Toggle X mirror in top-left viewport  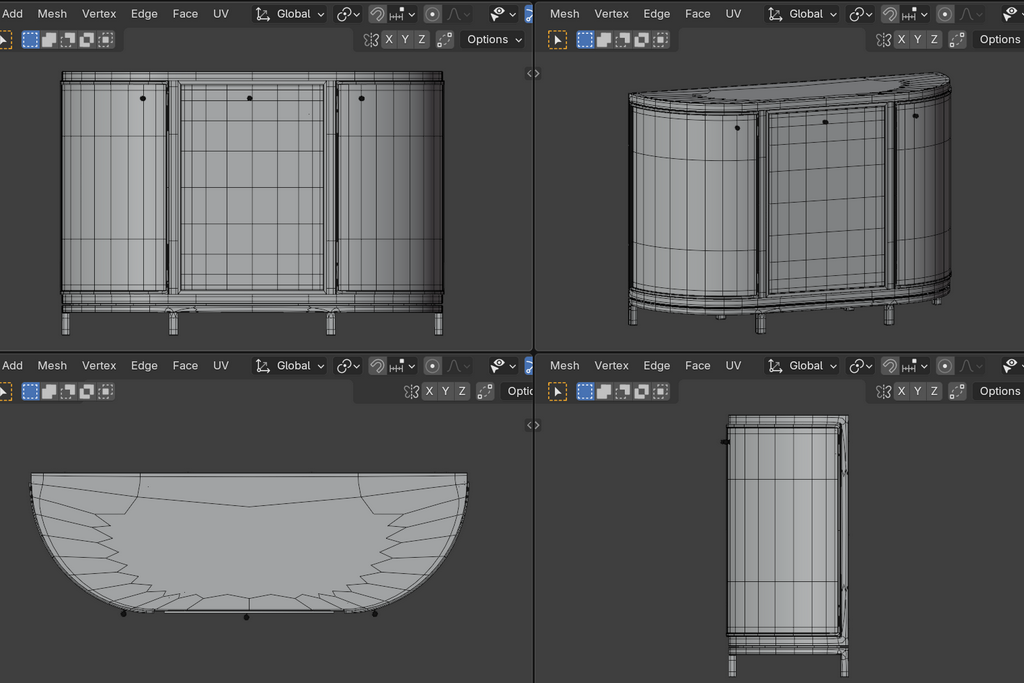coord(389,40)
